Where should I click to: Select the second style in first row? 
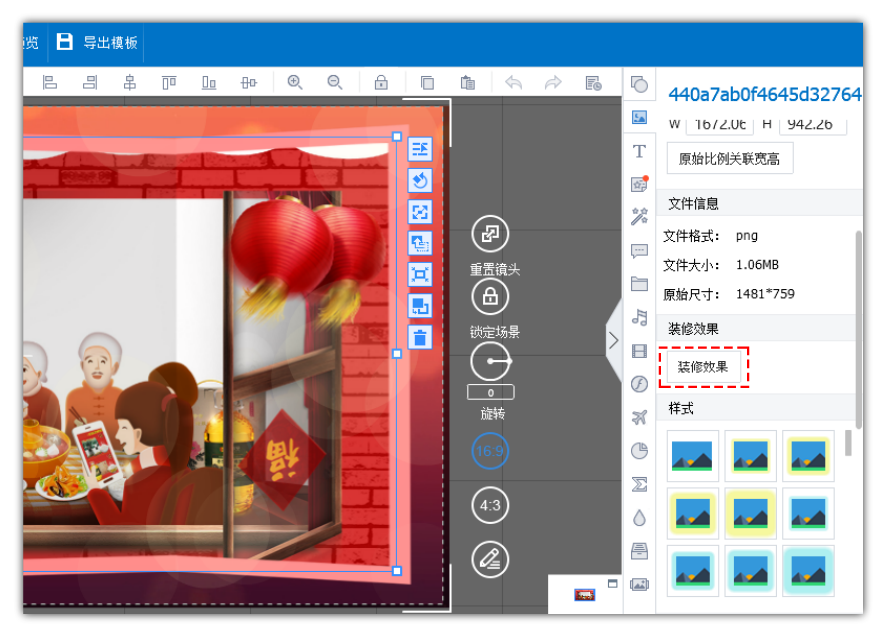[x=750, y=456]
